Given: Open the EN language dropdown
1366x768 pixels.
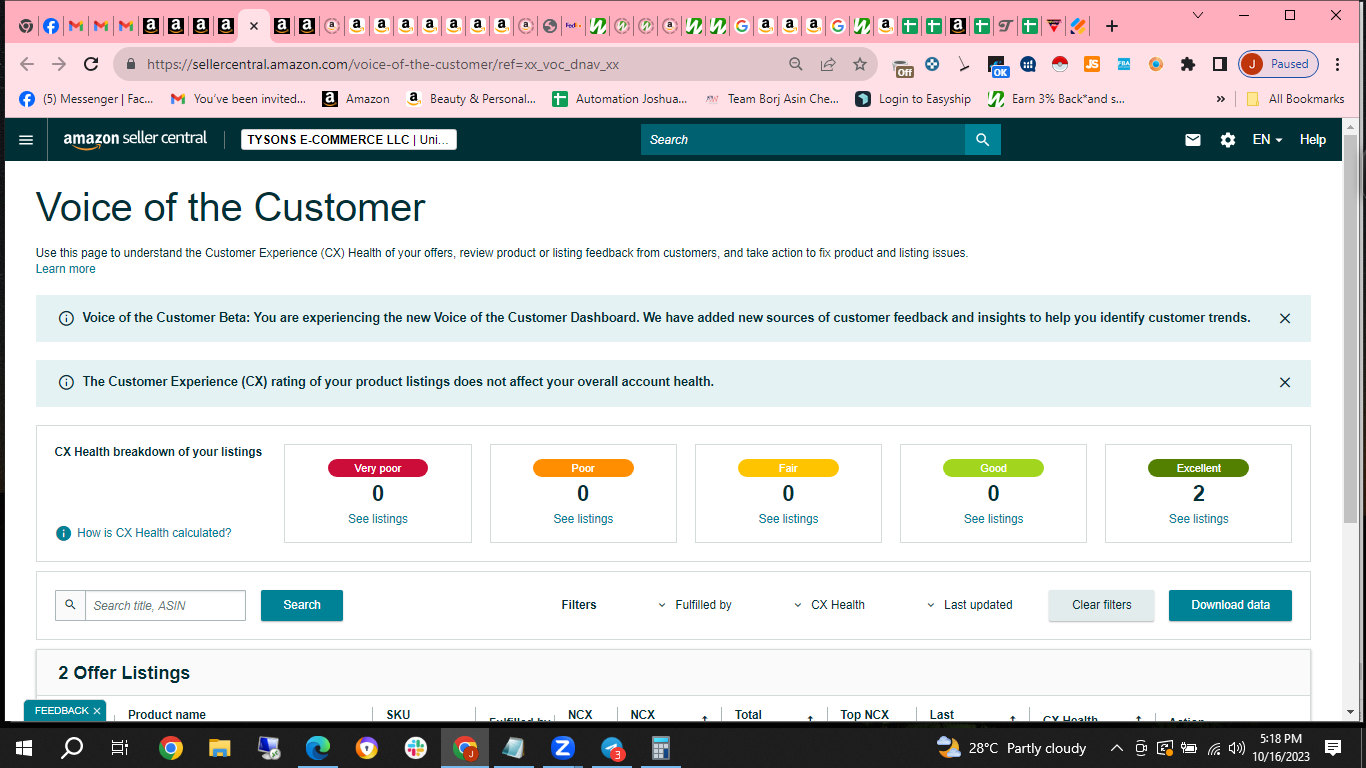Looking at the screenshot, I should tap(1267, 140).
